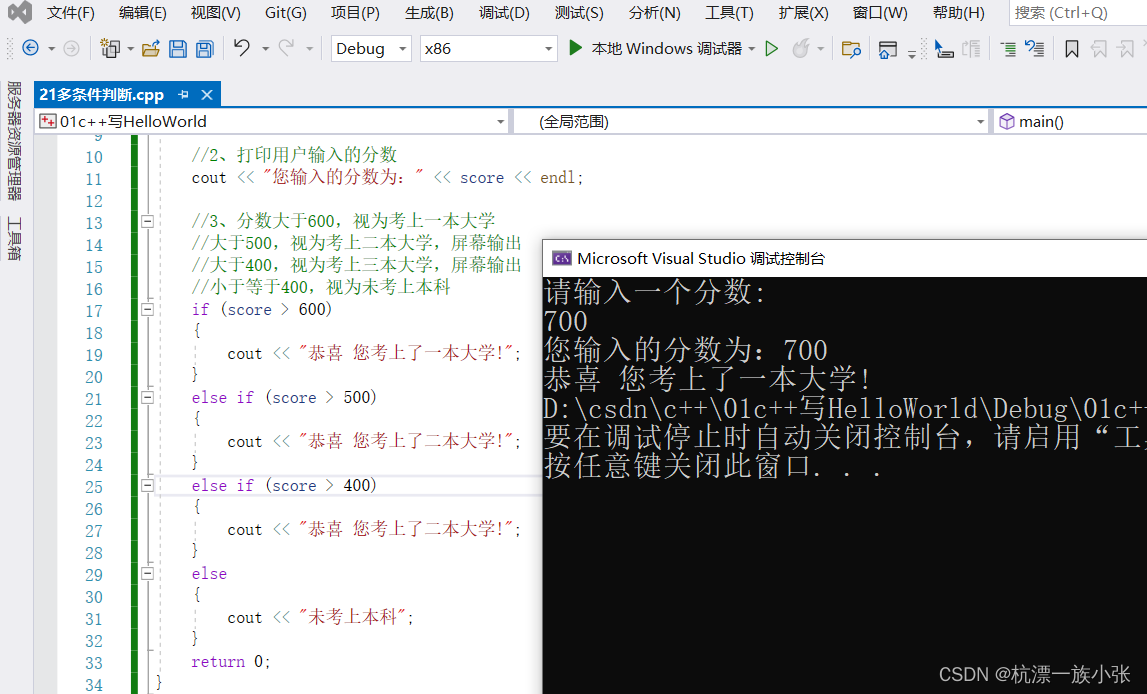Collapse the else if block at line 25
This screenshot has height=694, width=1147.
[x=147, y=486]
